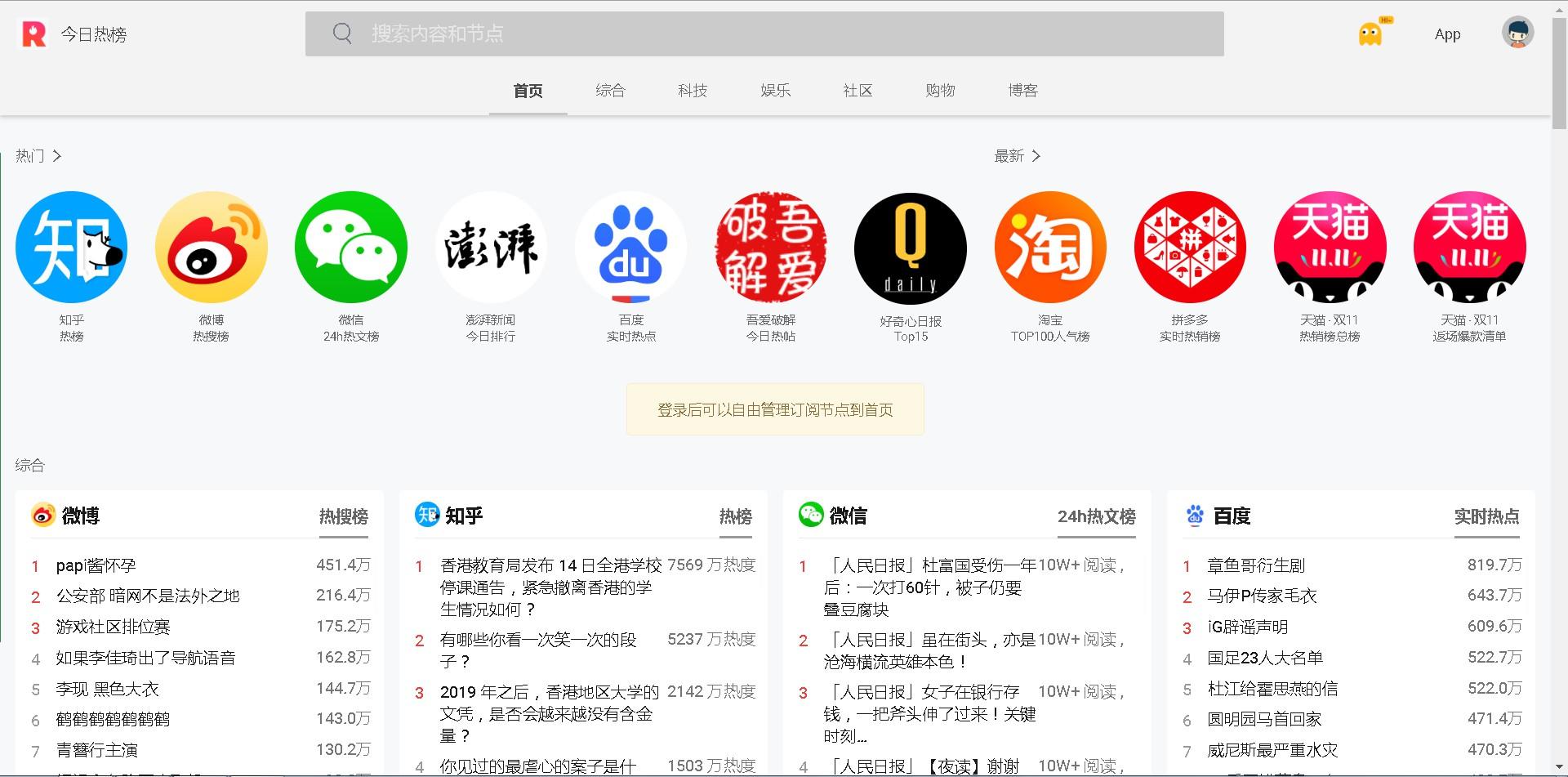Open Baidu 百度 实时热点 round icon
Viewport: 1568px width, 777px height.
tap(630, 248)
